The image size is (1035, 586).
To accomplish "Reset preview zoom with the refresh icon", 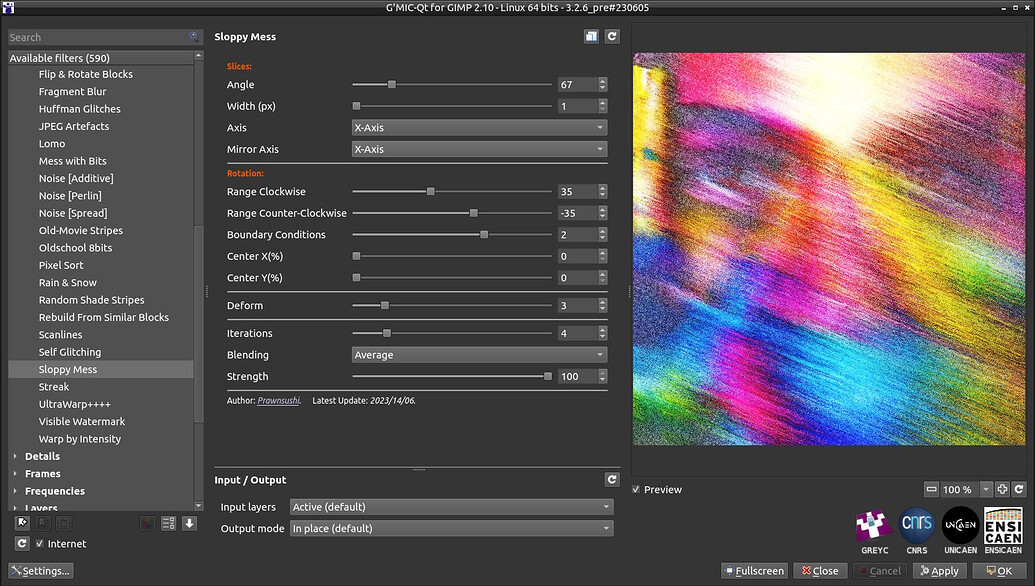I will (x=1020, y=489).
